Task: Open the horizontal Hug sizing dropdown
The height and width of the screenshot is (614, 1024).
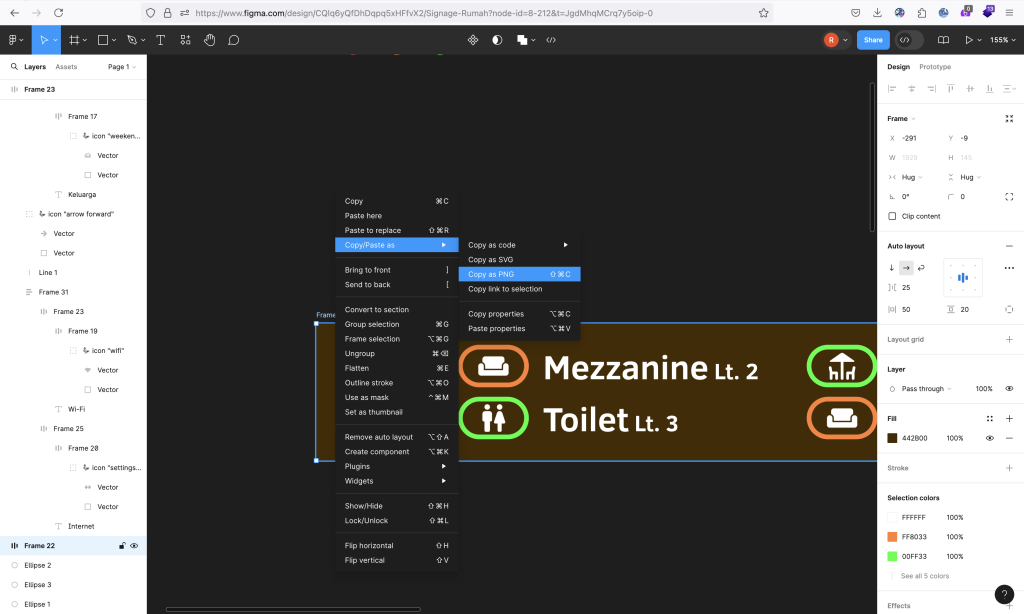Action: pyautogui.click(x=910, y=177)
